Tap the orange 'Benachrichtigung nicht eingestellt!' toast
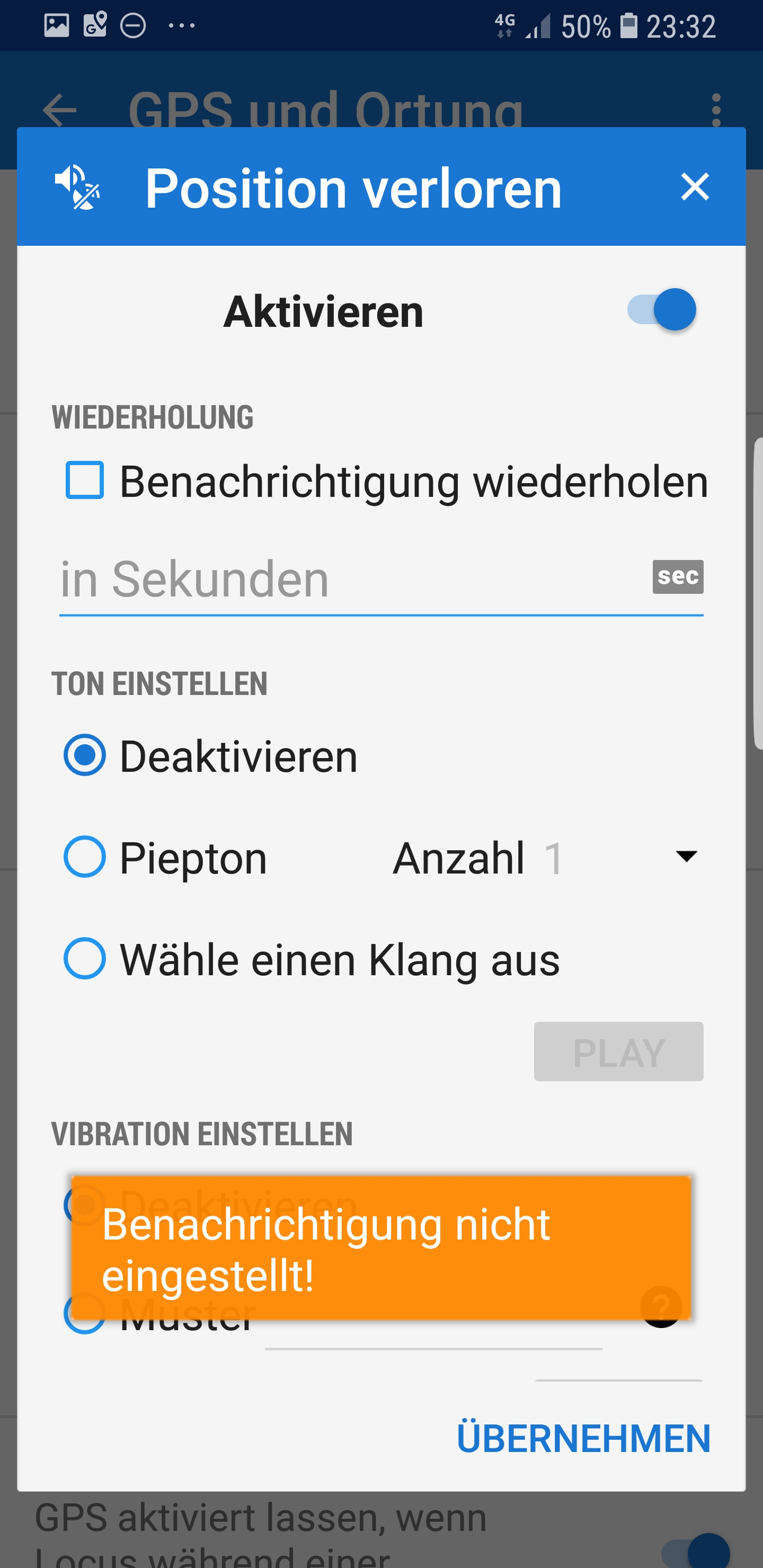 381,1248
